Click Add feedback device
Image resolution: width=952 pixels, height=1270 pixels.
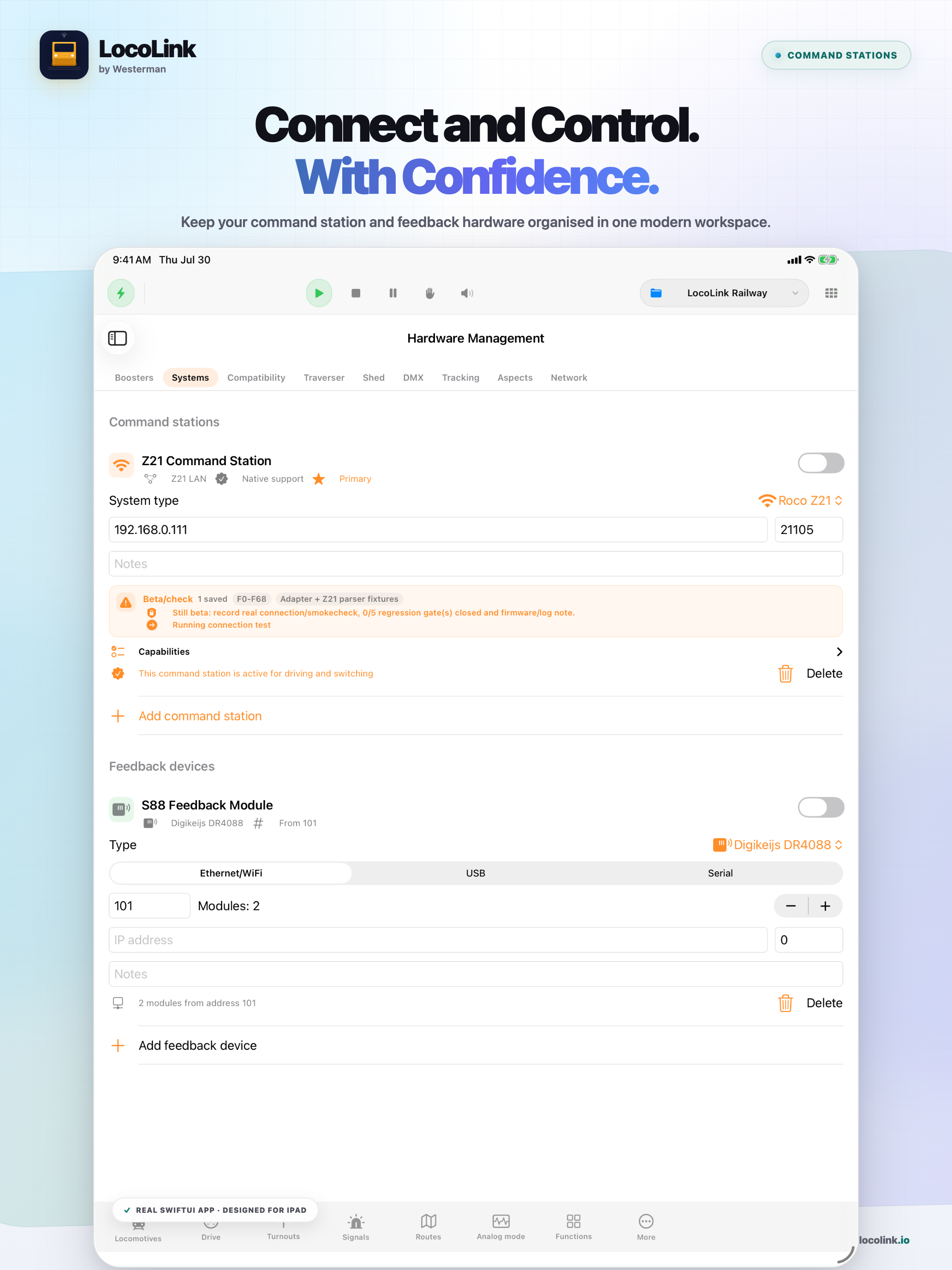[x=198, y=1046]
